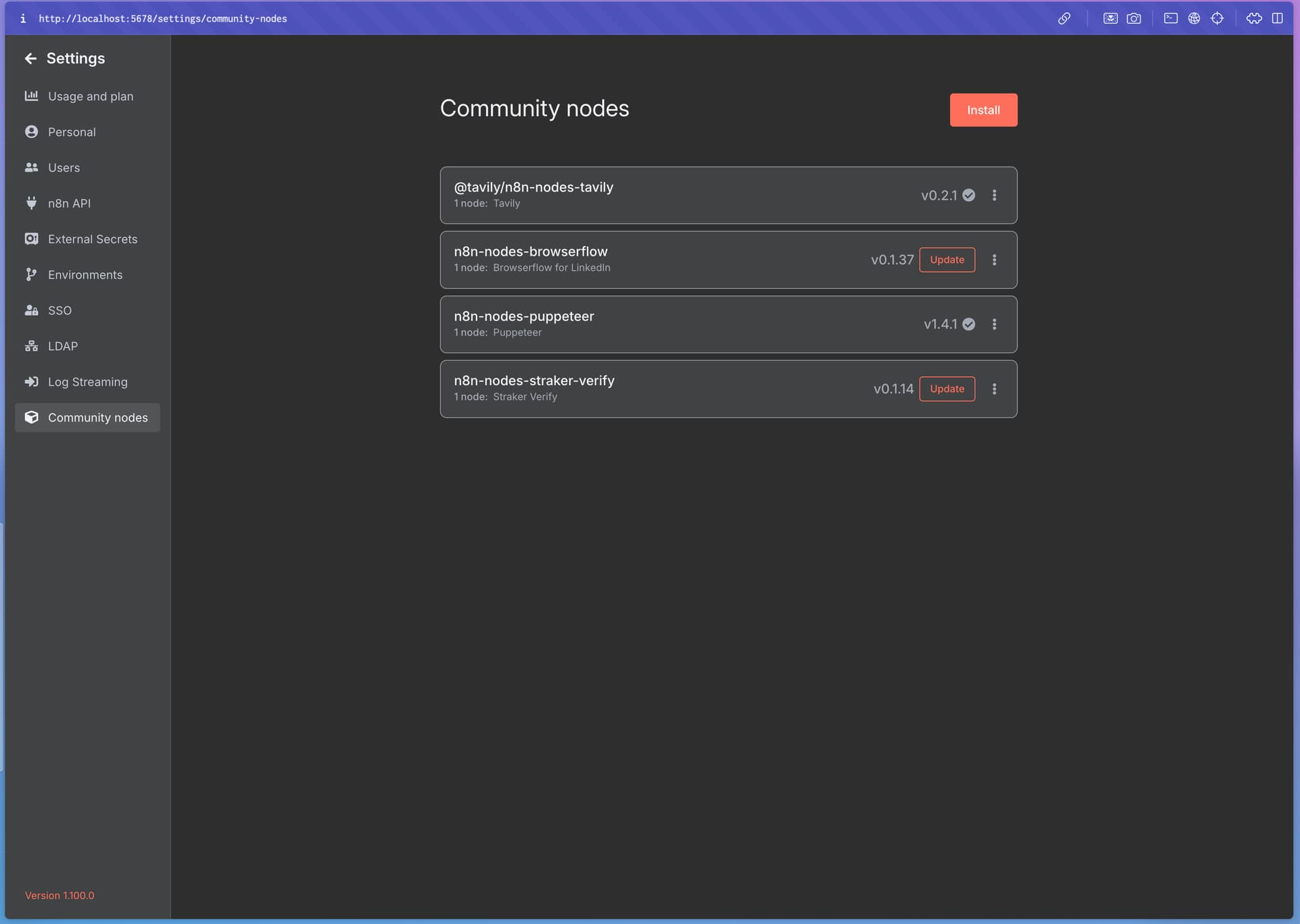The image size is (1300, 924).
Task: Update the n8n-nodes-browserflow package
Action: pos(947,260)
